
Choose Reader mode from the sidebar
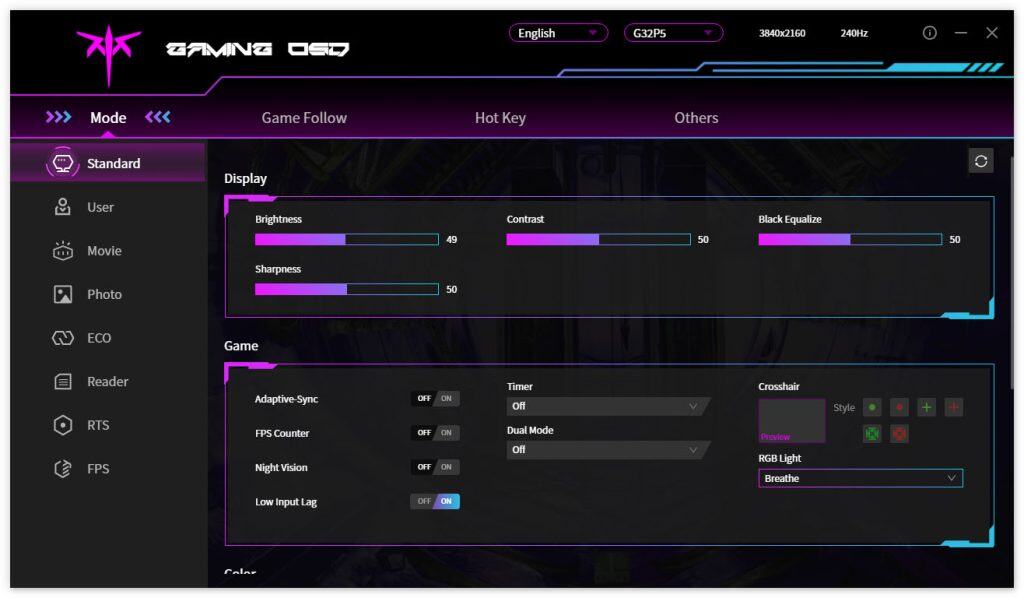click(x=107, y=382)
